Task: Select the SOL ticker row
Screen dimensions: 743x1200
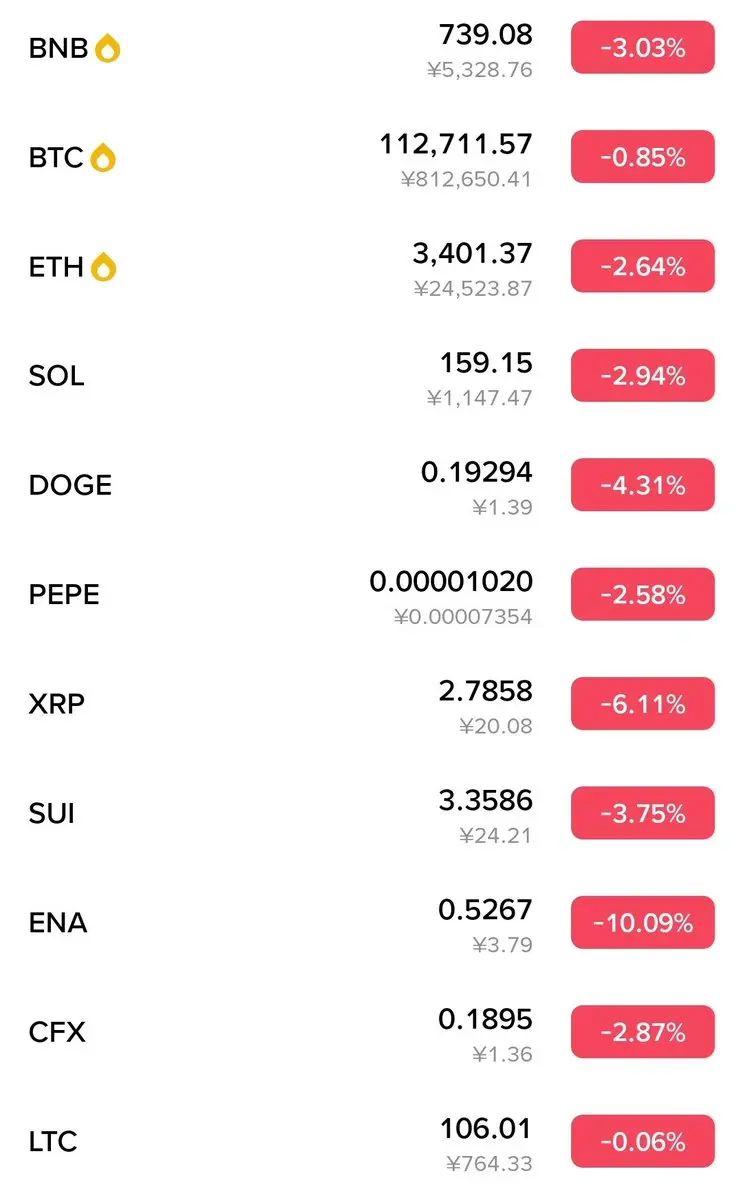Action: click(371, 376)
